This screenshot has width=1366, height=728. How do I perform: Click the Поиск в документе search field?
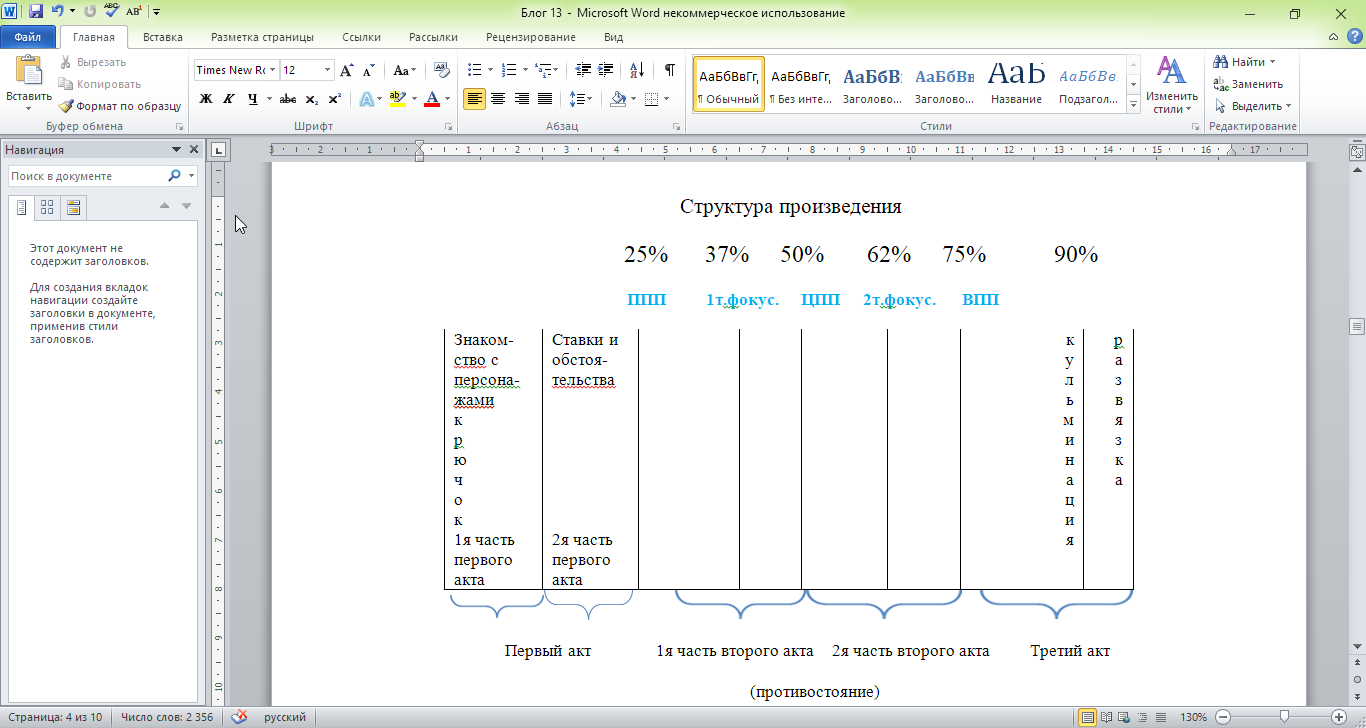(x=88, y=176)
